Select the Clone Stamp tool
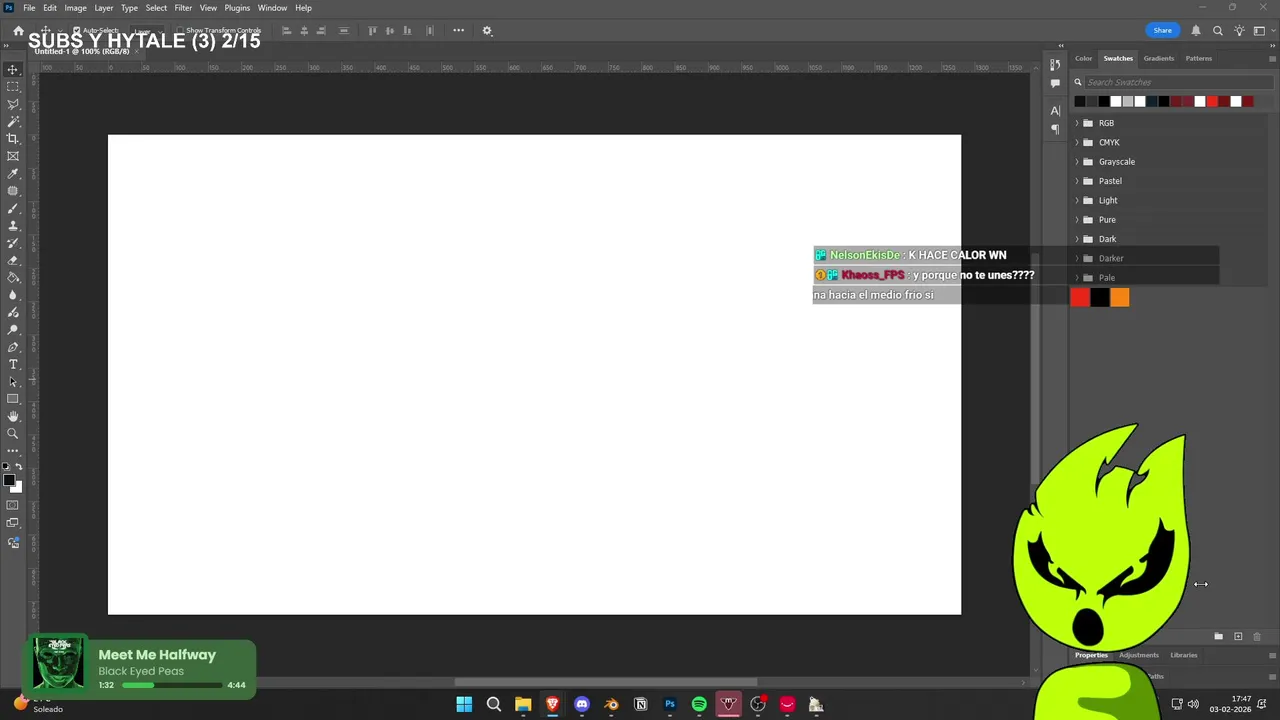The image size is (1280, 720). [x=13, y=226]
